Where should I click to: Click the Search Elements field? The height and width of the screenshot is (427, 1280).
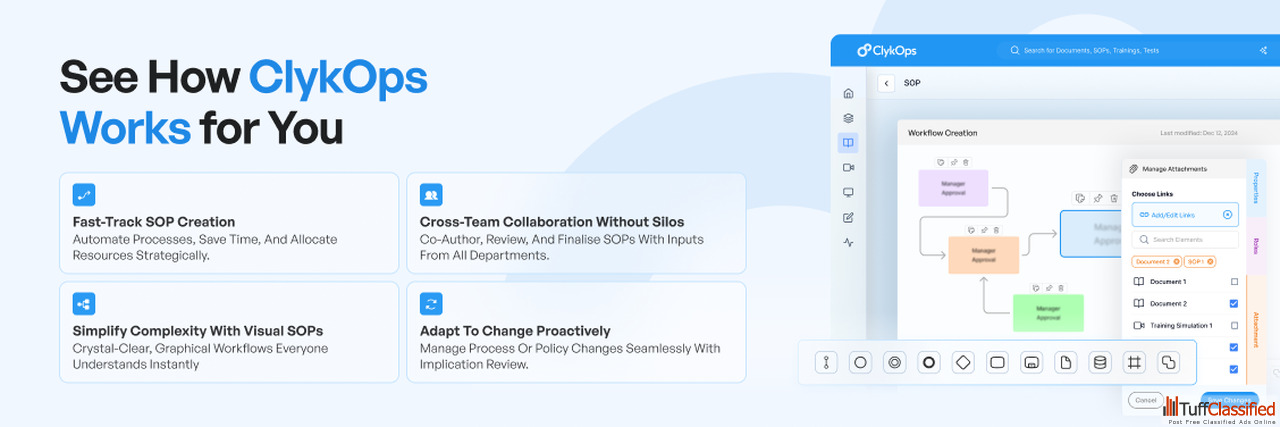tap(1185, 240)
